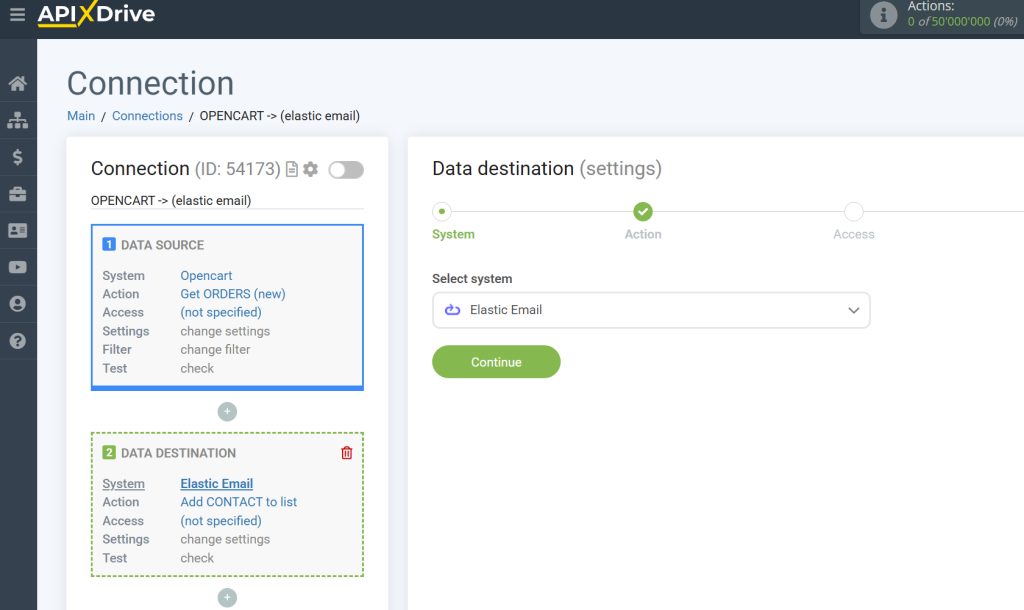
Task: Click data destination change settings
Action: click(225, 539)
